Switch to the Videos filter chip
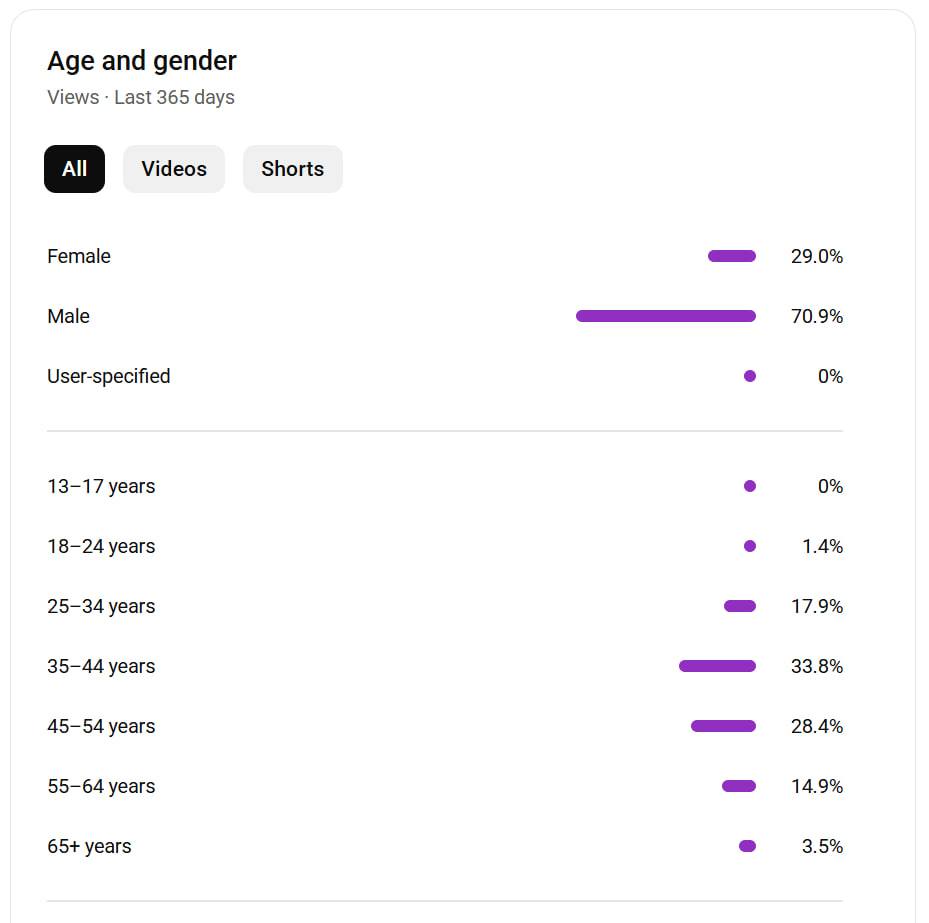Viewport: 929px width, 923px height. click(174, 169)
